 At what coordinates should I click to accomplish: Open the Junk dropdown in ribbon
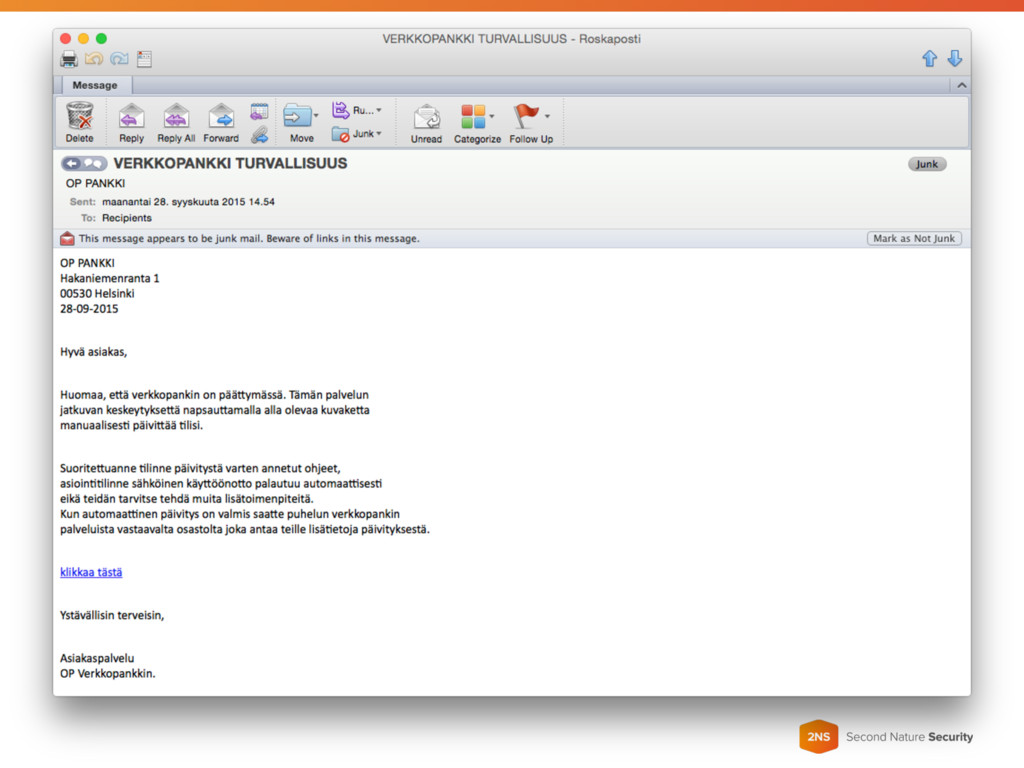tap(357, 134)
